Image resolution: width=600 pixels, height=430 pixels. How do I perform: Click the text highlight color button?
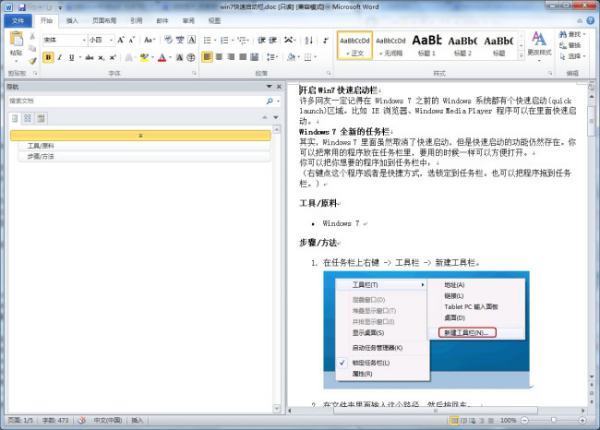[x=144, y=57]
